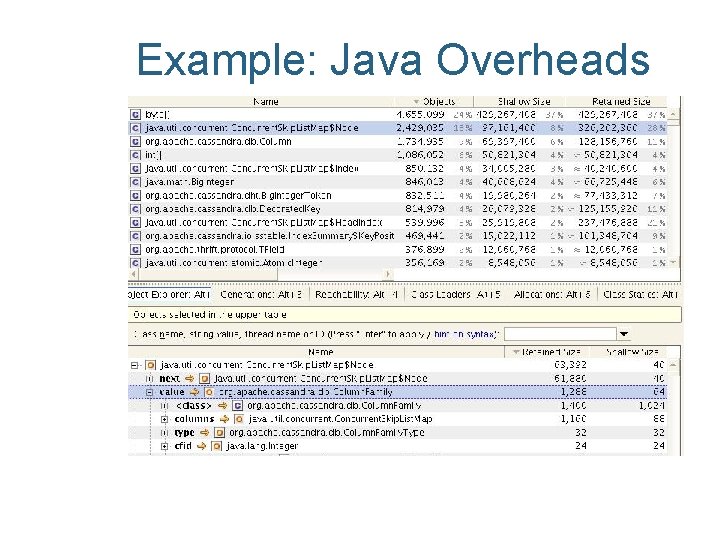
Task: Click the 'Objects selected in the upper table' label
Action: pos(210,315)
